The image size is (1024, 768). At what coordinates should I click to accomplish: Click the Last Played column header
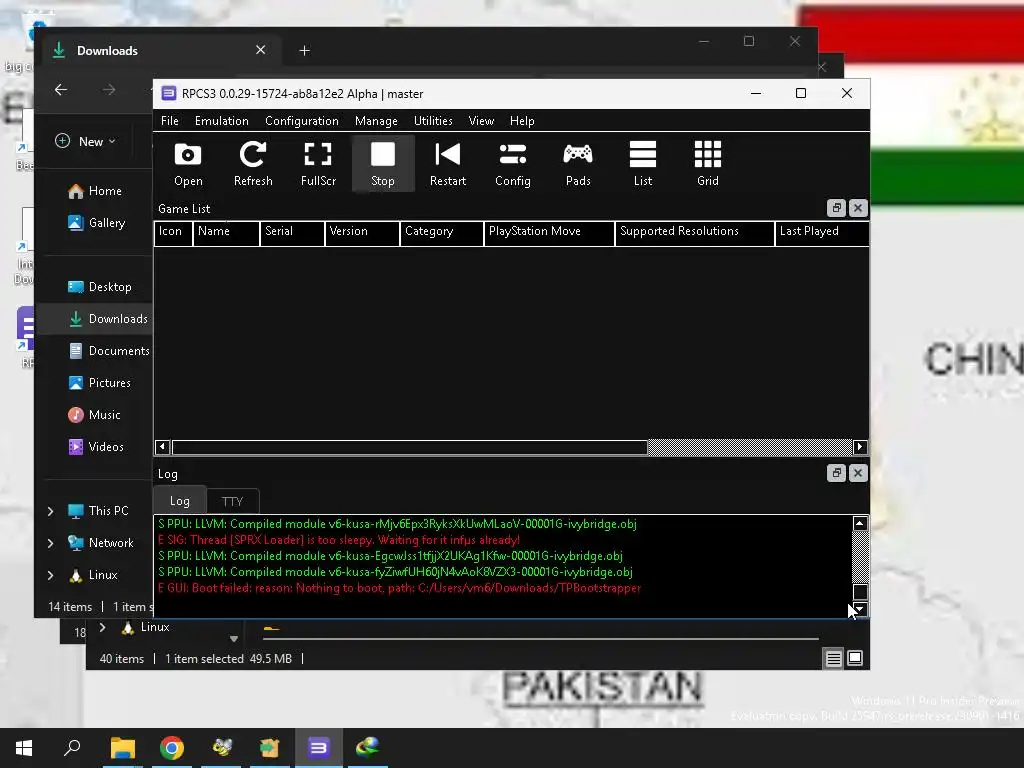point(822,232)
